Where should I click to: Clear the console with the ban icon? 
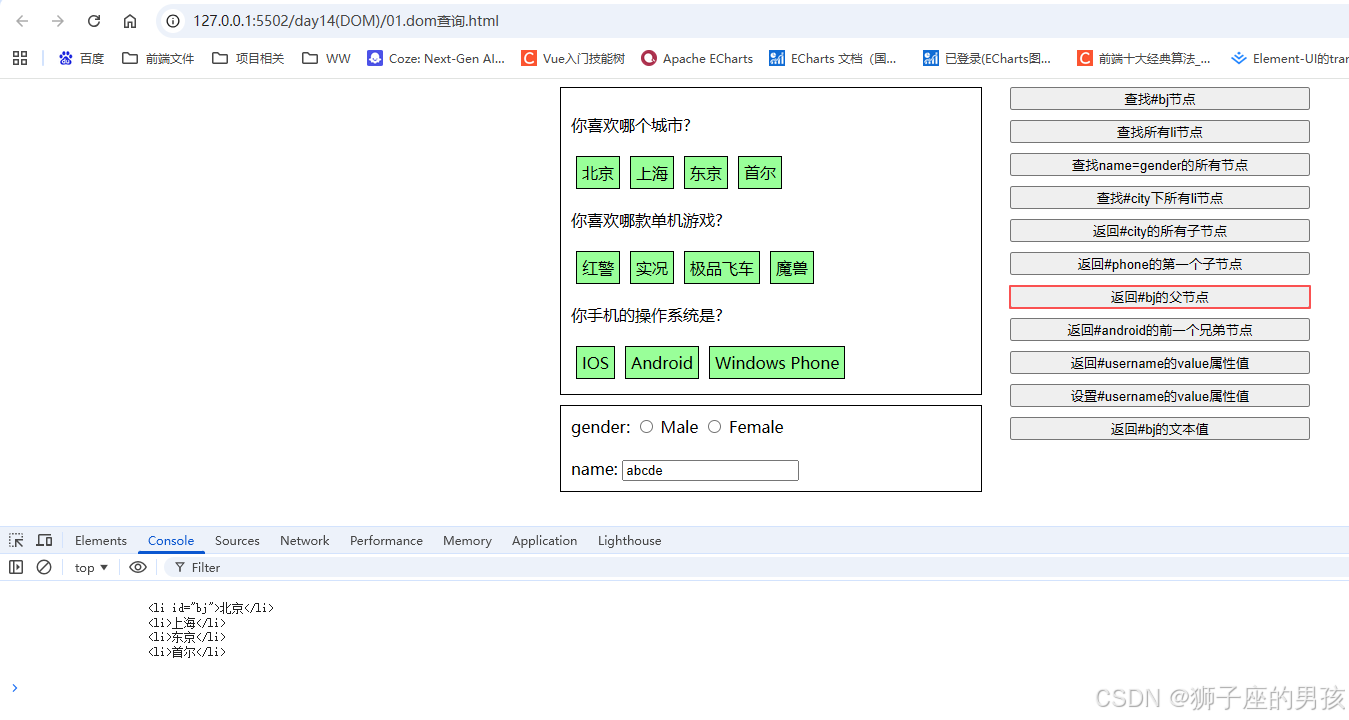[x=44, y=567]
